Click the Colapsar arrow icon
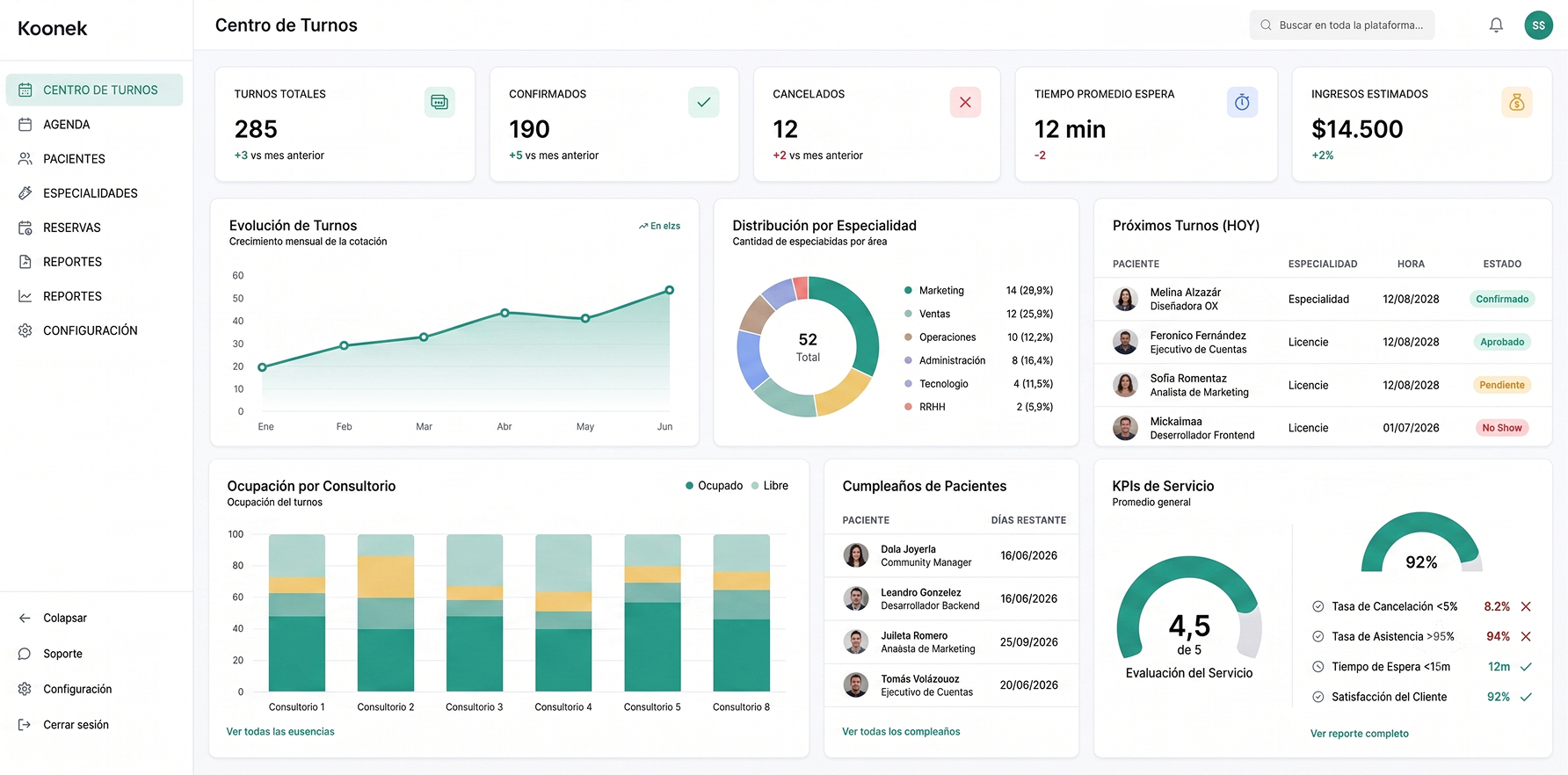Viewport: 1568px width, 775px height. click(x=25, y=618)
